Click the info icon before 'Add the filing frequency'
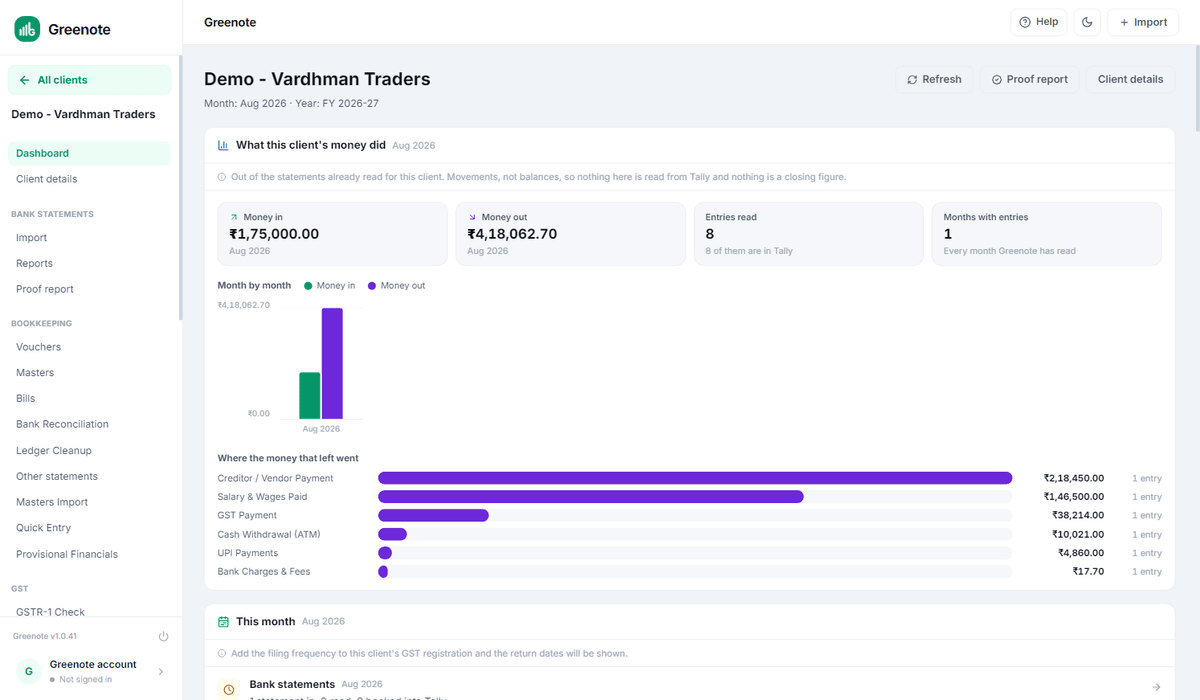 click(222, 653)
